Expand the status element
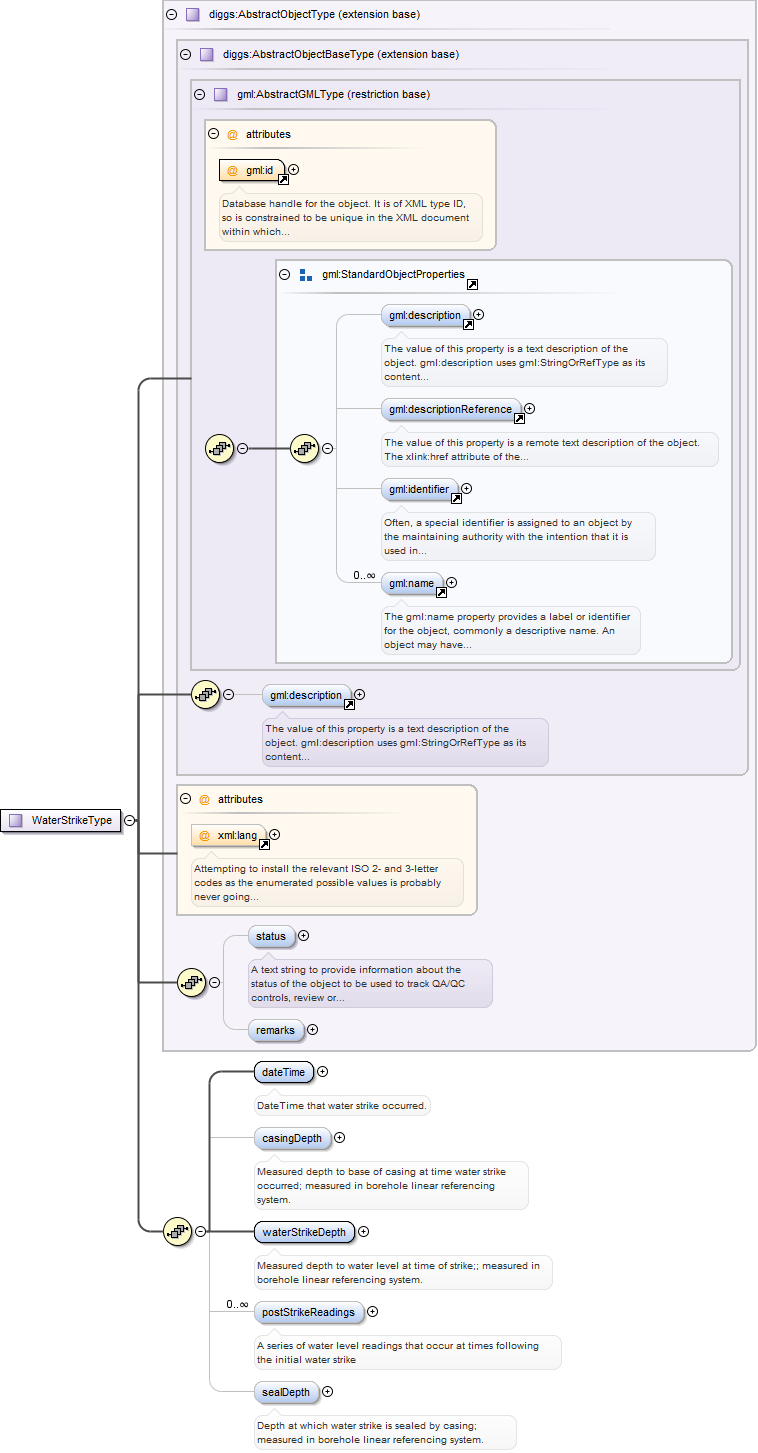758x1453 pixels. (x=304, y=936)
